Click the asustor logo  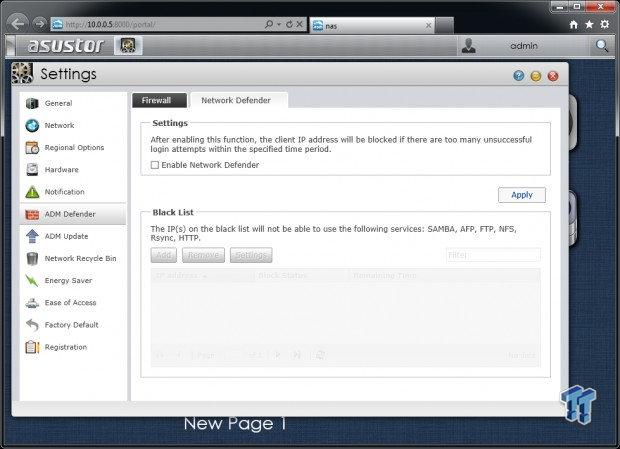coord(66,45)
